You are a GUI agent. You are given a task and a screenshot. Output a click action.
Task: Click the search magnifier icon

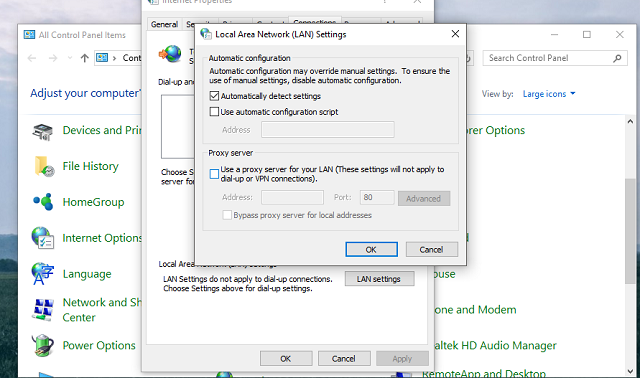pyautogui.click(x=618, y=58)
